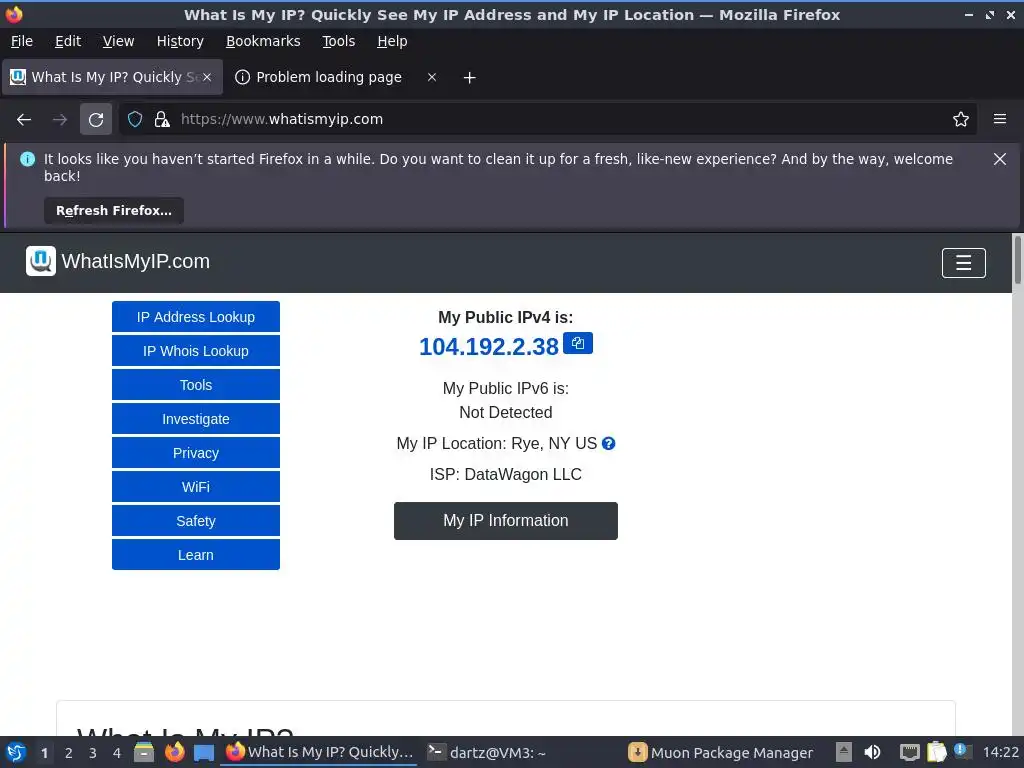This screenshot has height=768, width=1024.
Task: Show site security info via padlock icon
Action: click(x=162, y=120)
